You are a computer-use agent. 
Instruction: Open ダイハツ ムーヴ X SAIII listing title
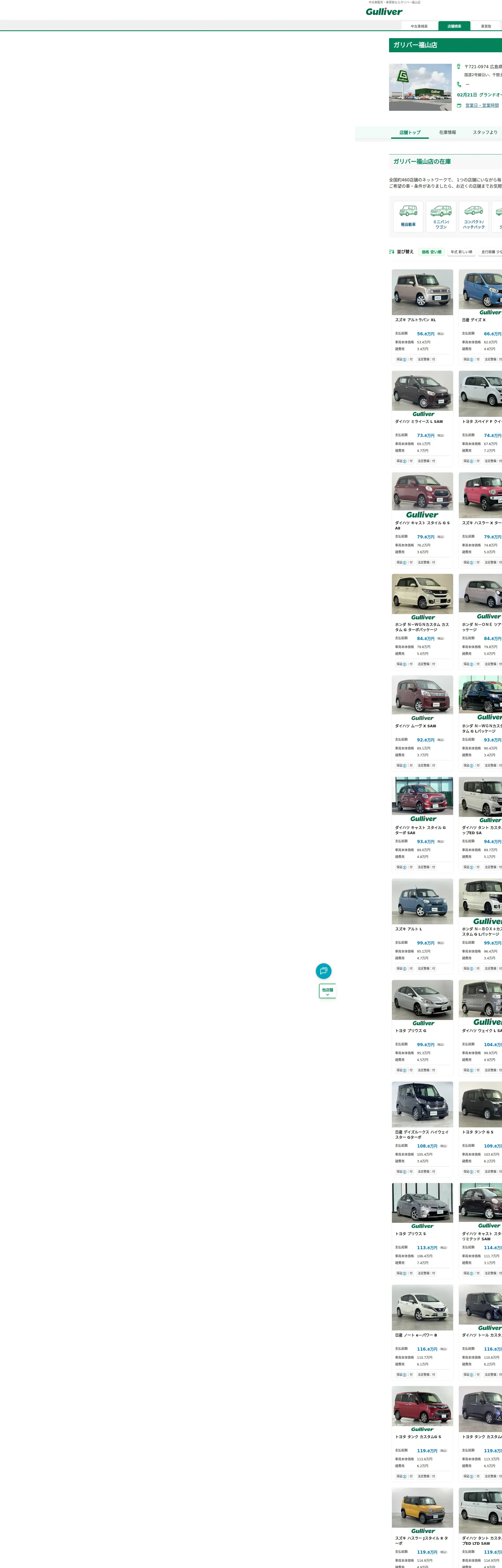pyautogui.click(x=415, y=726)
